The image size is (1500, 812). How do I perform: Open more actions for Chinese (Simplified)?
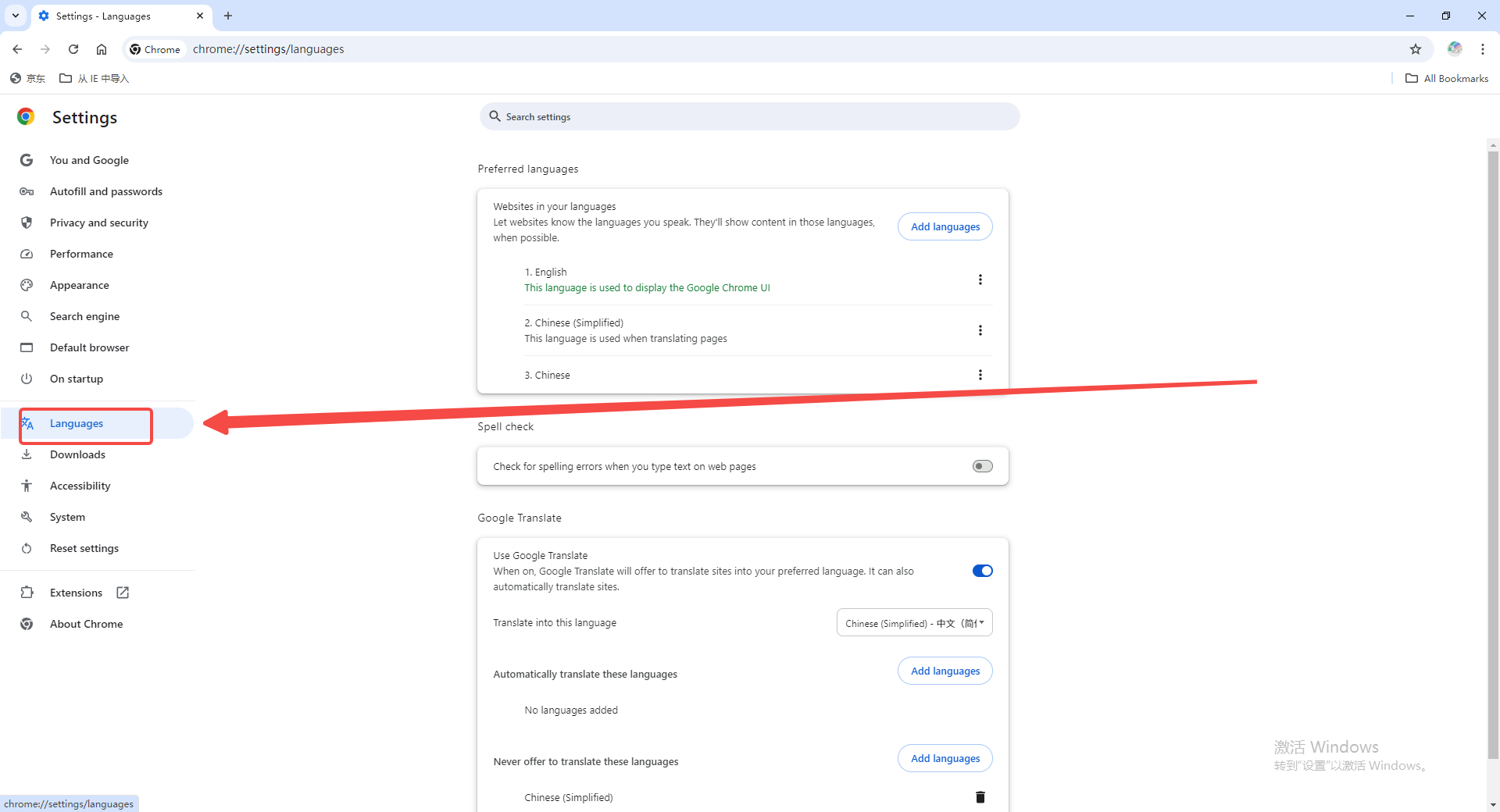point(980,330)
